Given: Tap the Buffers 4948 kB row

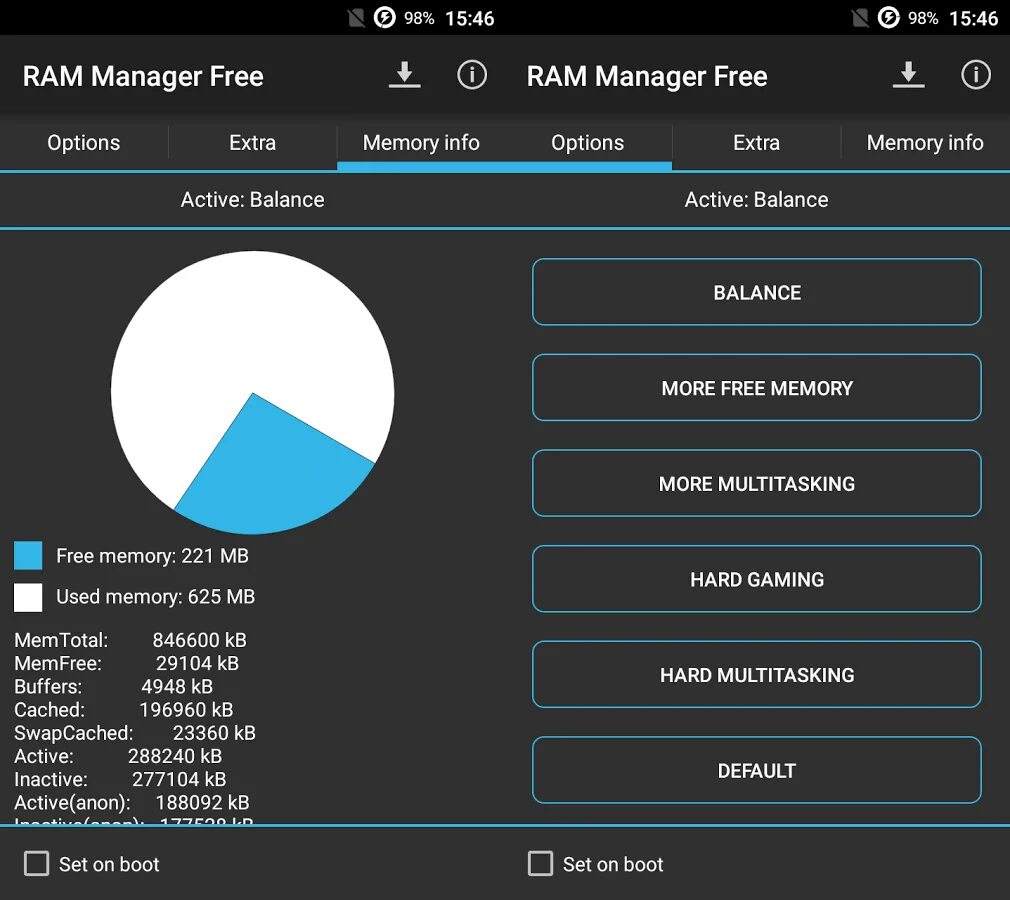Looking at the screenshot, I should click(113, 687).
